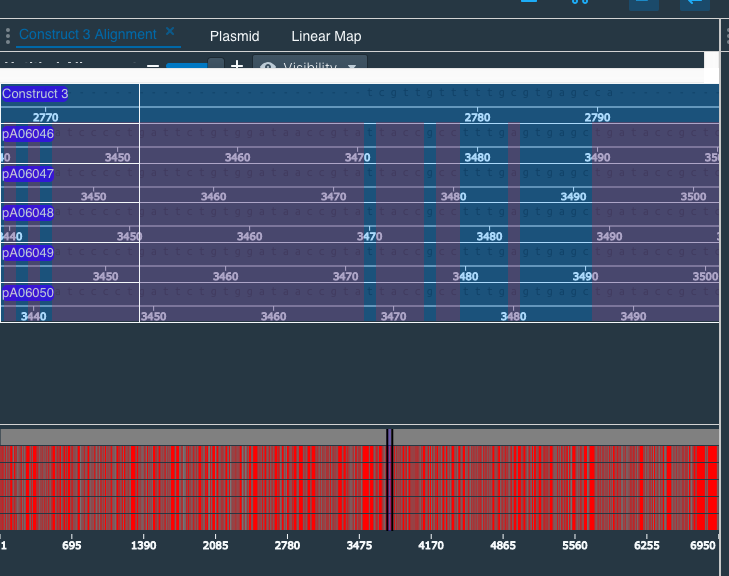The image size is (729, 576).
Task: Click the minimap viewport position marker
Action: pyautogui.click(x=390, y=479)
